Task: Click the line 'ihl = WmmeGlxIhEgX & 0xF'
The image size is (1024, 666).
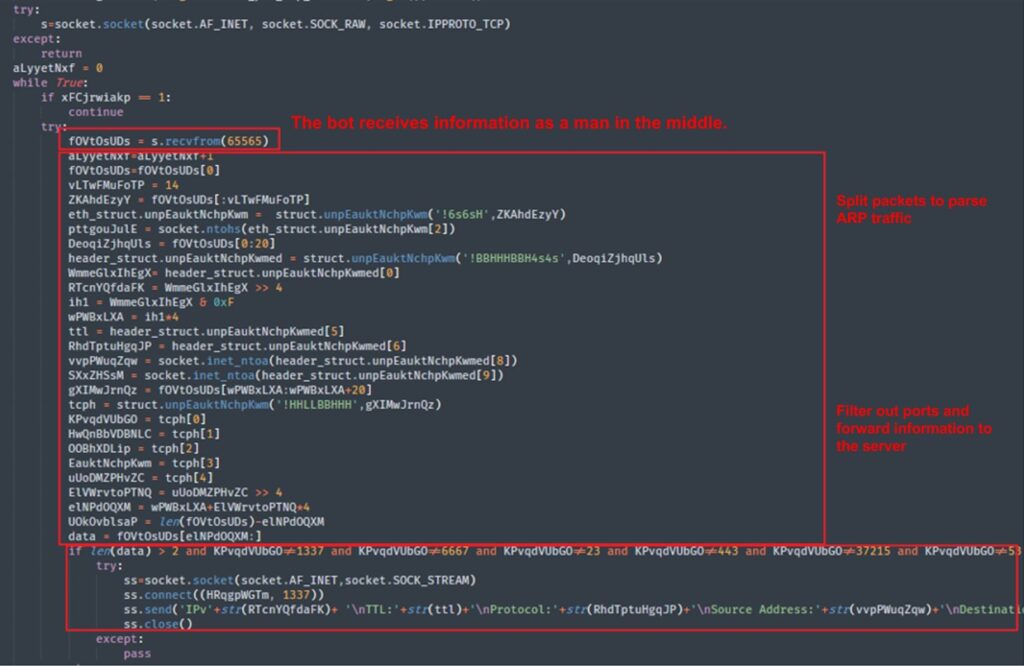Action: (x=151, y=302)
